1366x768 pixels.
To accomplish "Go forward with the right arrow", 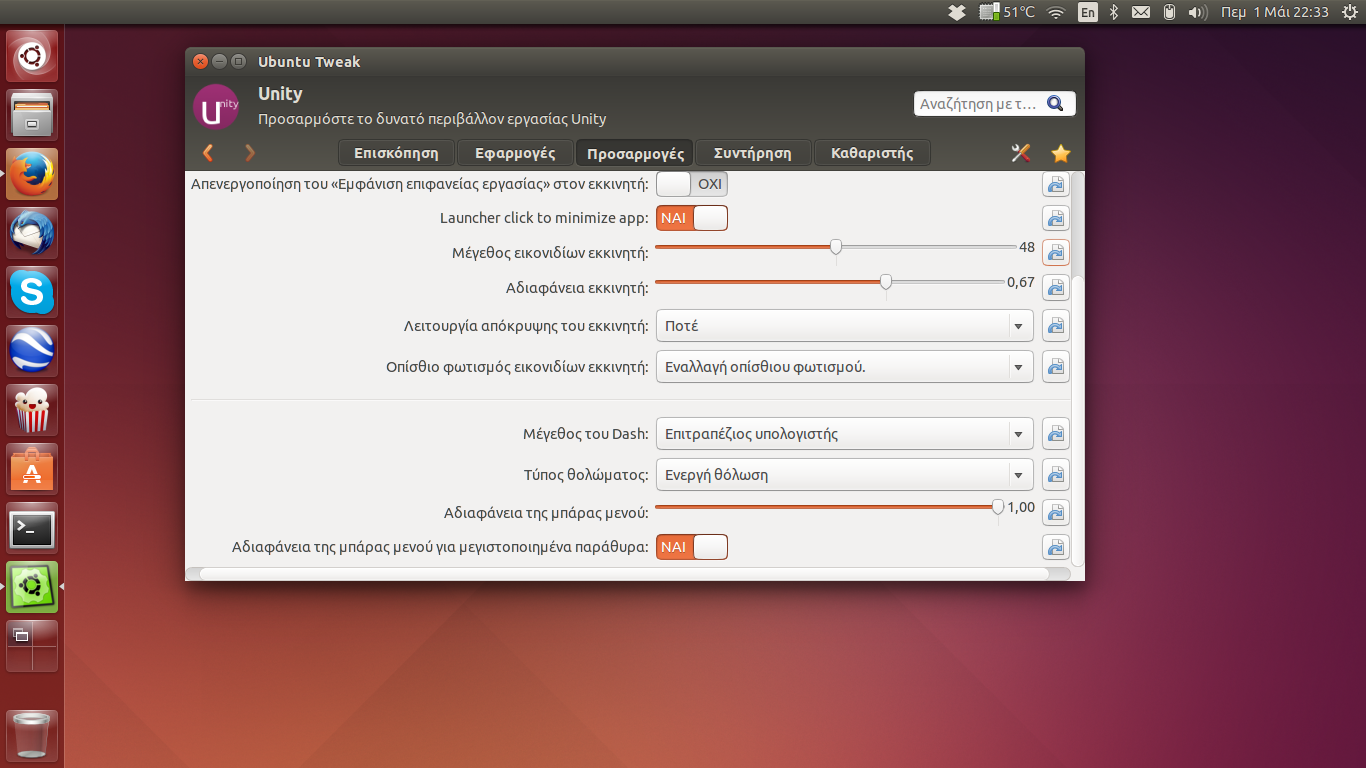I will [250, 153].
